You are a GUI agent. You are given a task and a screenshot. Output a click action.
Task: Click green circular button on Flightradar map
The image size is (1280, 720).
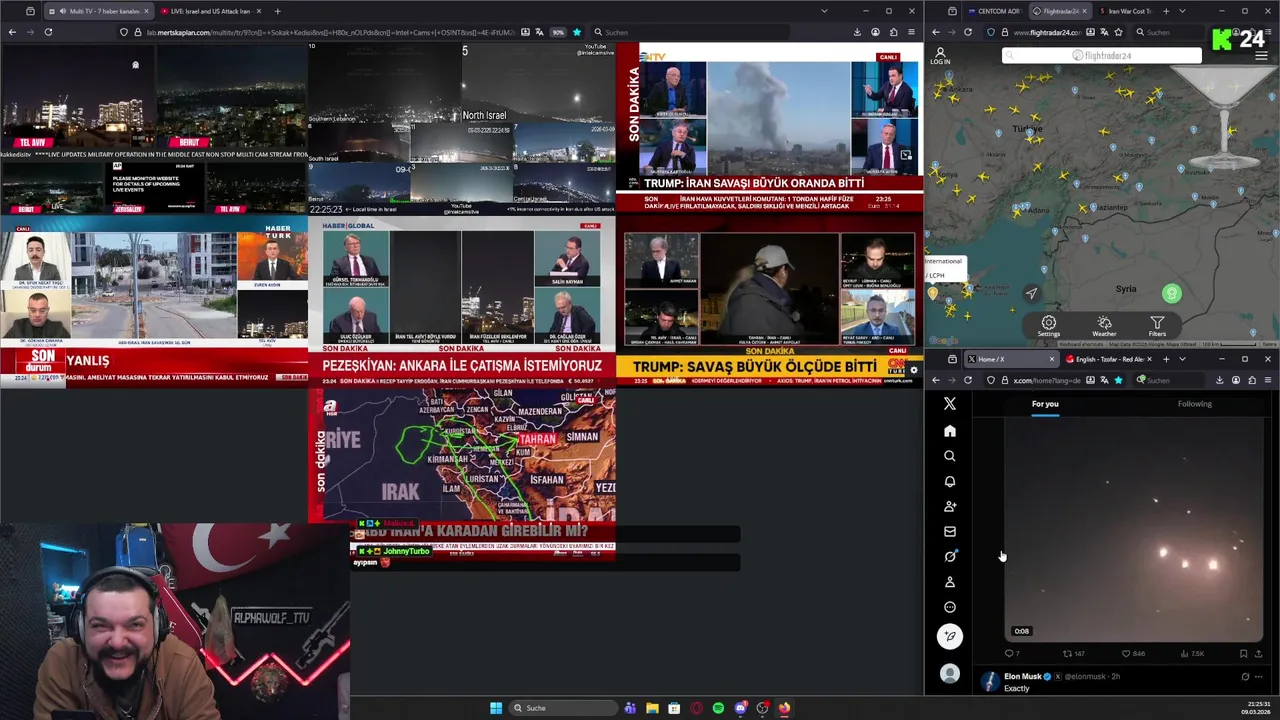(1172, 294)
